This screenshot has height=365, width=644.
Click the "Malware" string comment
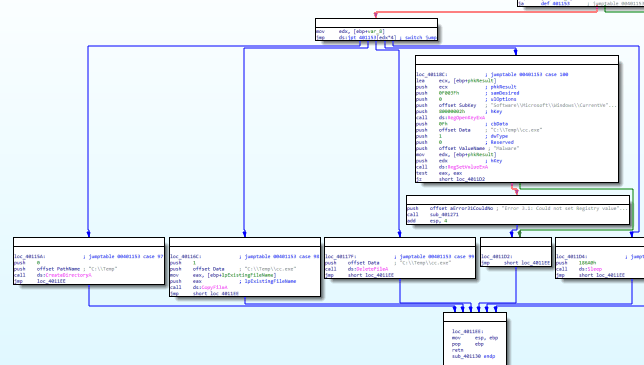tap(506, 148)
